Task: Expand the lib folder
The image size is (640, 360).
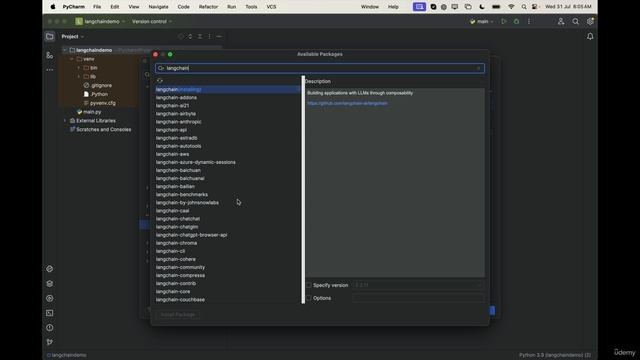Action: click(79, 77)
